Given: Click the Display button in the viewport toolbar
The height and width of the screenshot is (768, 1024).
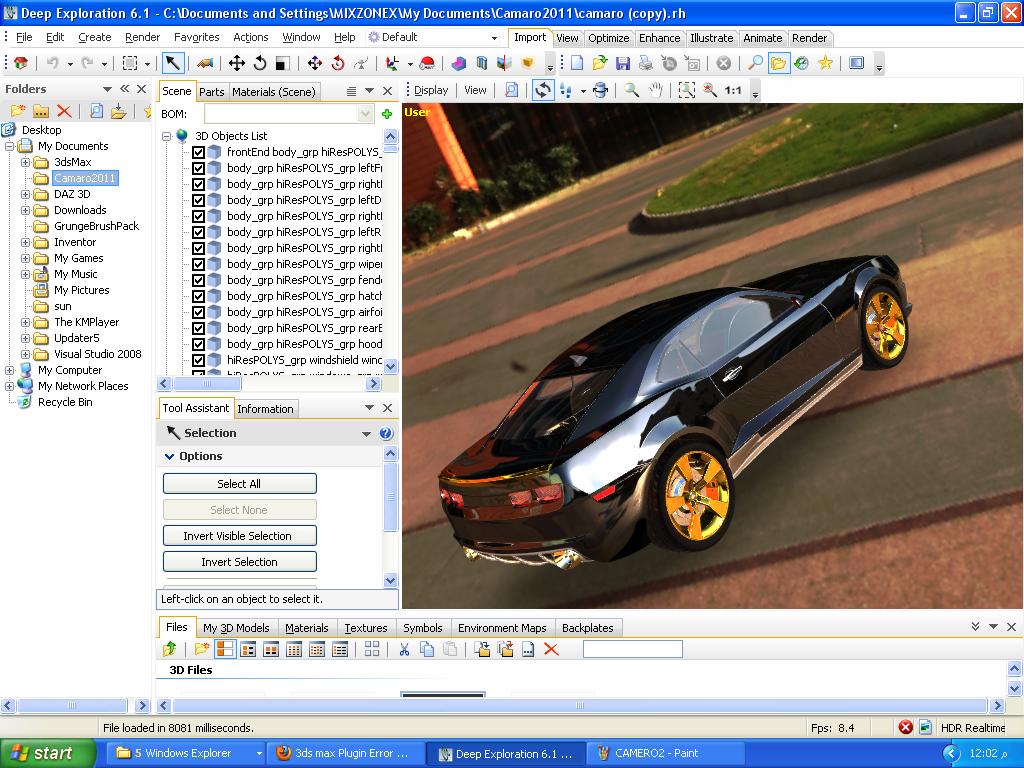Looking at the screenshot, I should click(x=431, y=90).
